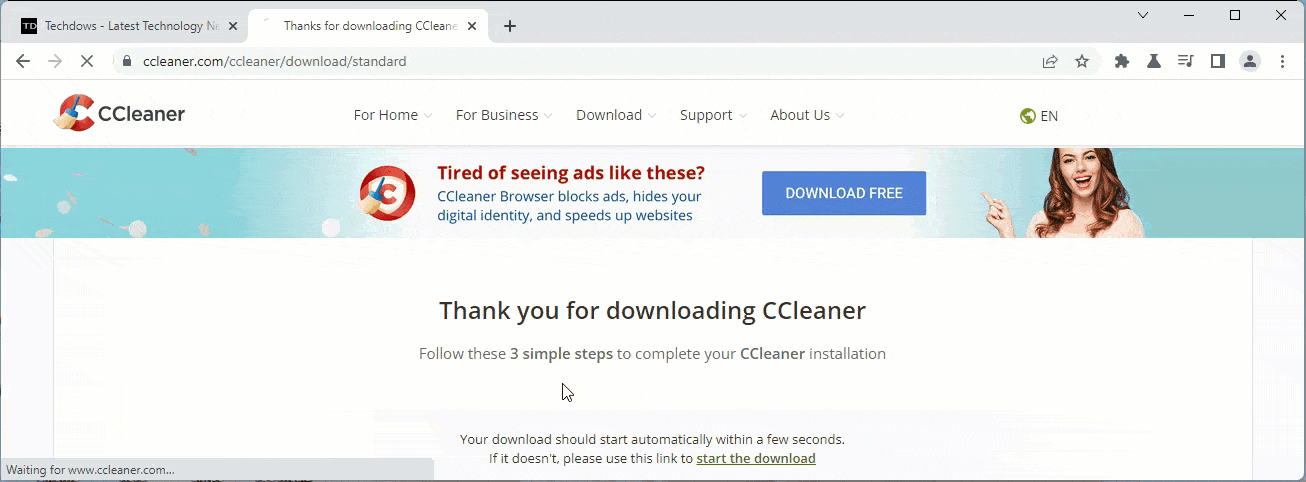Open the For Business menu
Viewport: 1306px width, 482px height.
point(504,115)
